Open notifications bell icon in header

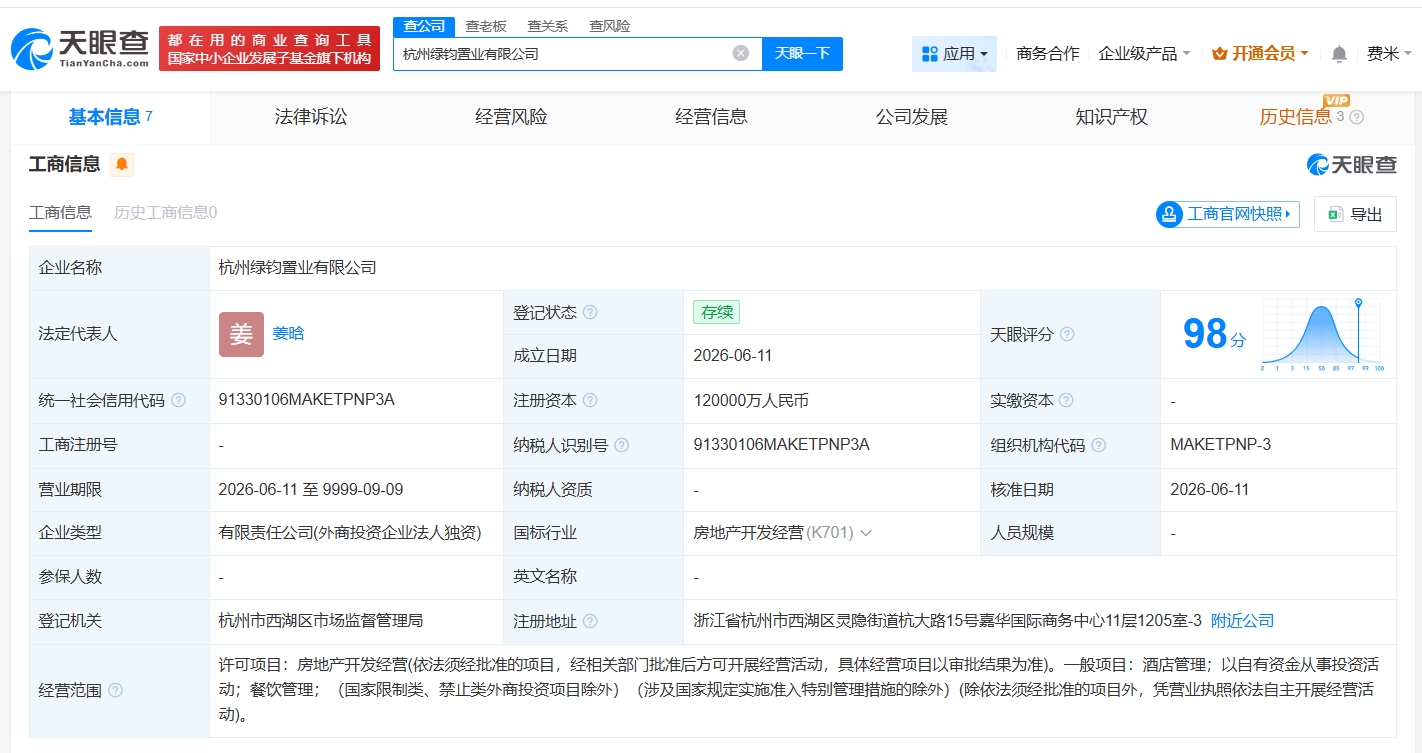1339,54
